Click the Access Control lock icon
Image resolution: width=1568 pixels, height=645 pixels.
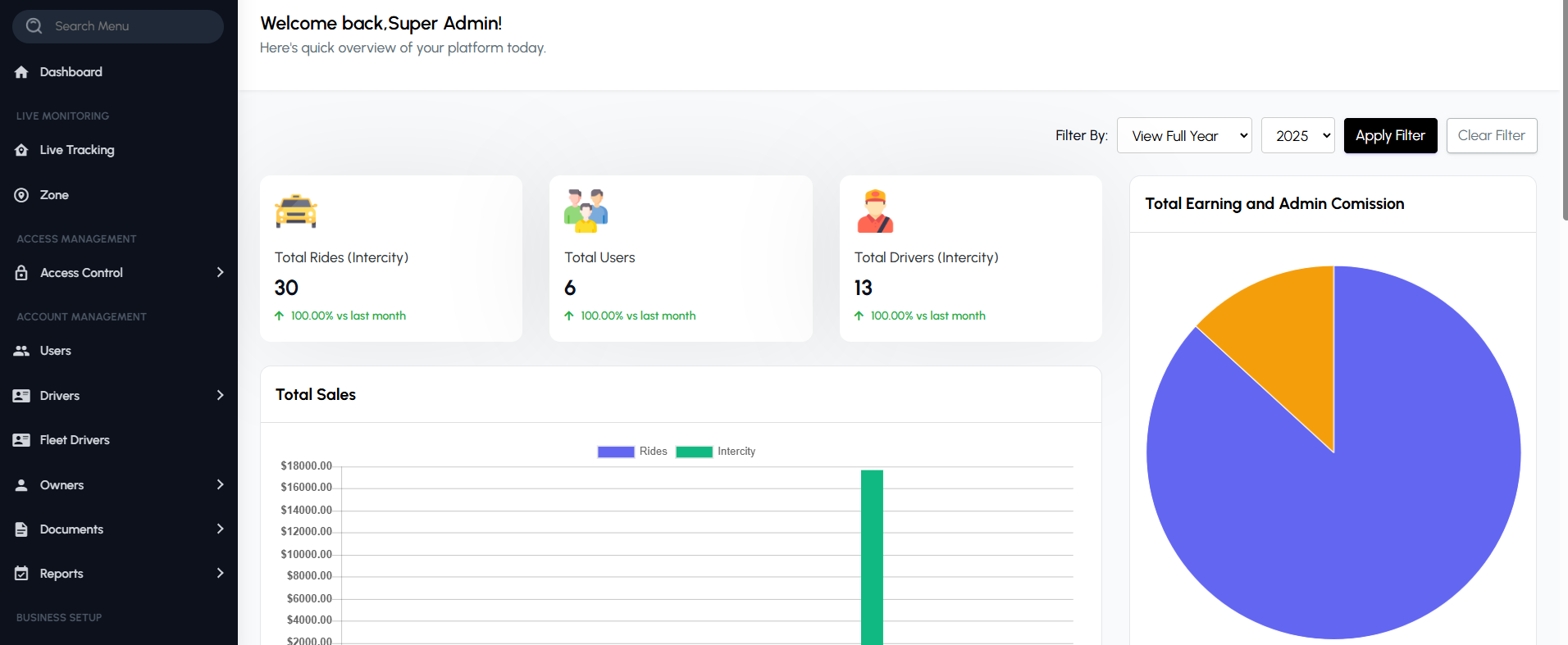(21, 273)
